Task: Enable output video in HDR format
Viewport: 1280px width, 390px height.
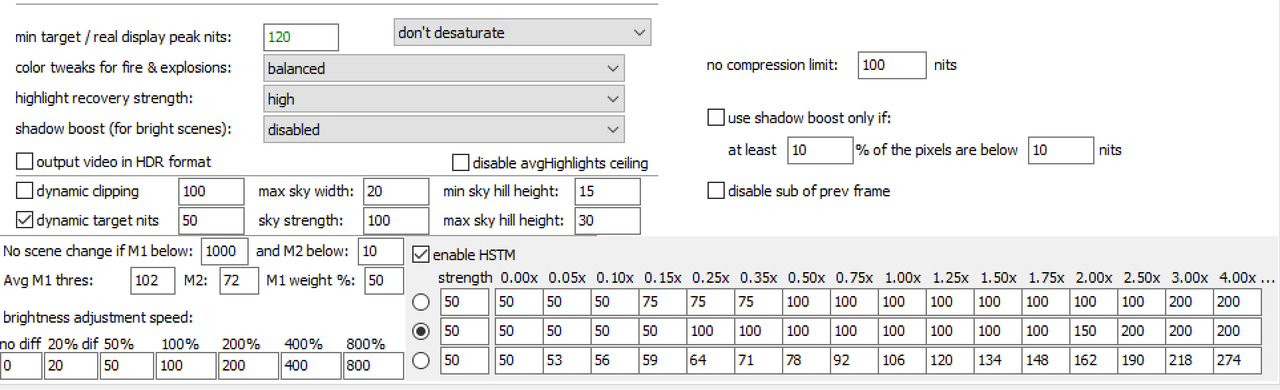Action: (24, 161)
